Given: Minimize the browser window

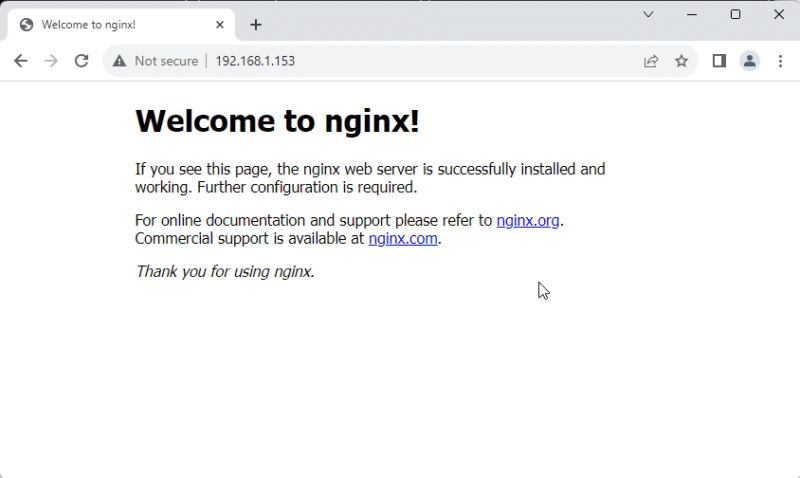Looking at the screenshot, I should [692, 14].
